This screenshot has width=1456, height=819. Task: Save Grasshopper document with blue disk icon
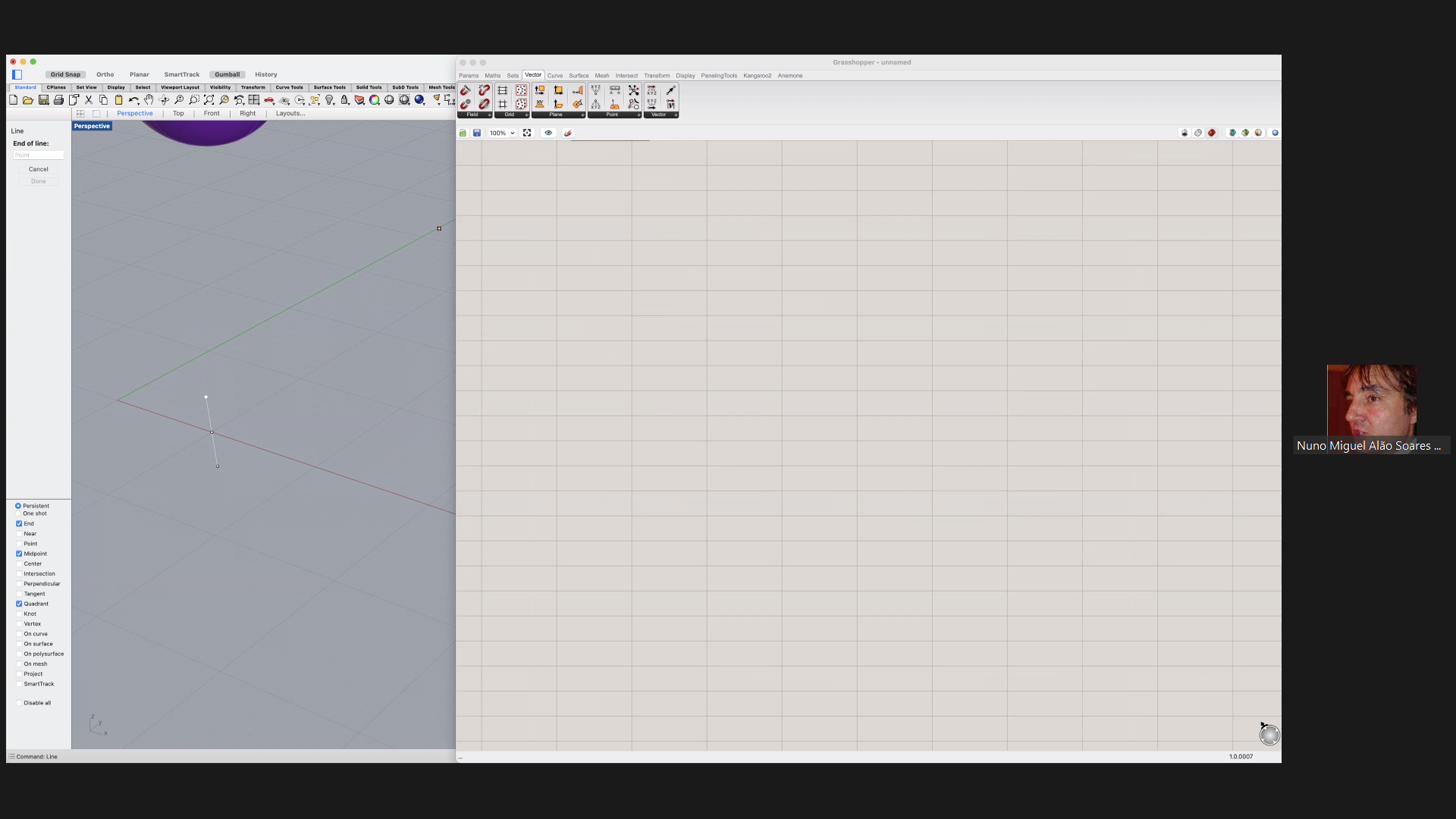click(477, 133)
